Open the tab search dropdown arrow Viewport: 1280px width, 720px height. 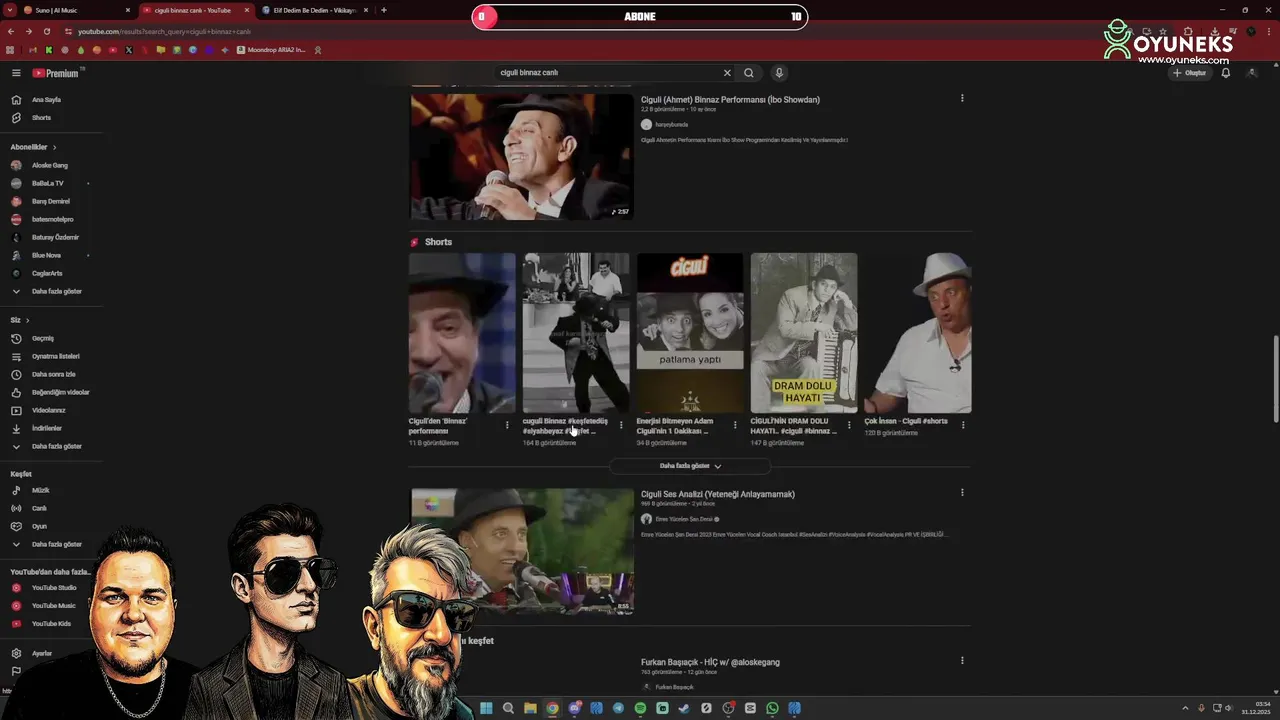tap(10, 10)
